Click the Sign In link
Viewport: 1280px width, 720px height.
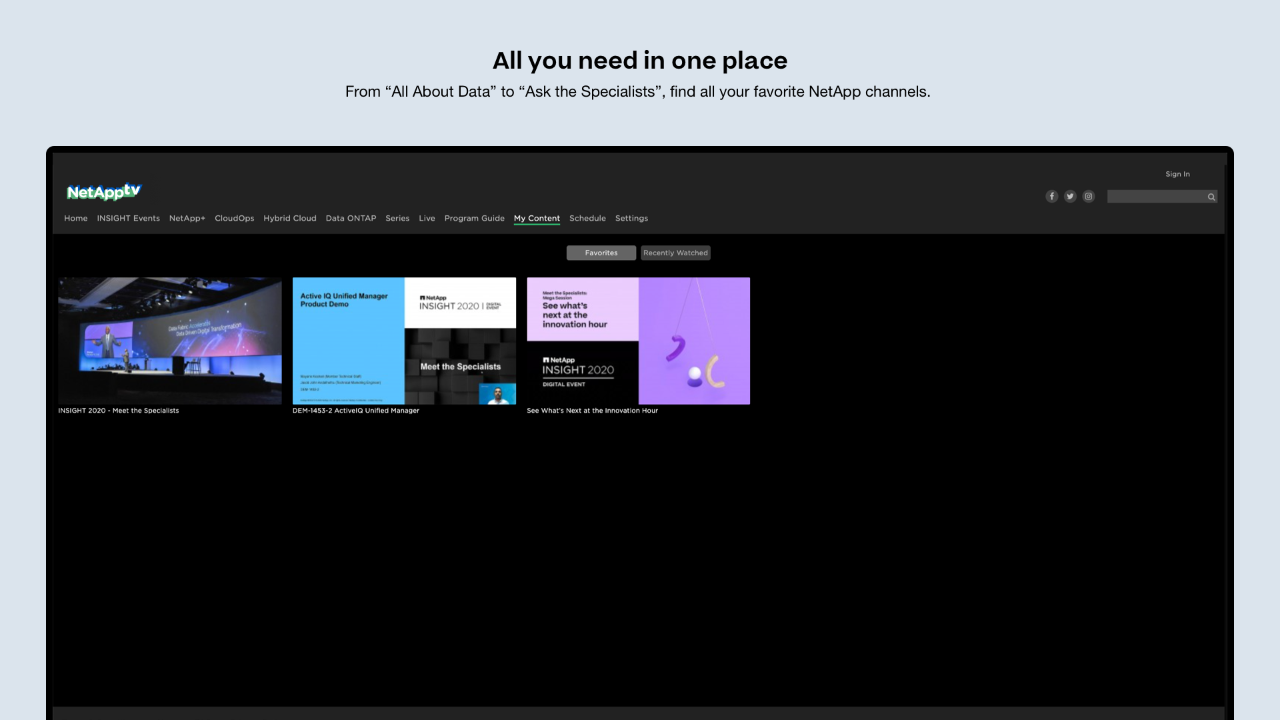tap(1177, 173)
